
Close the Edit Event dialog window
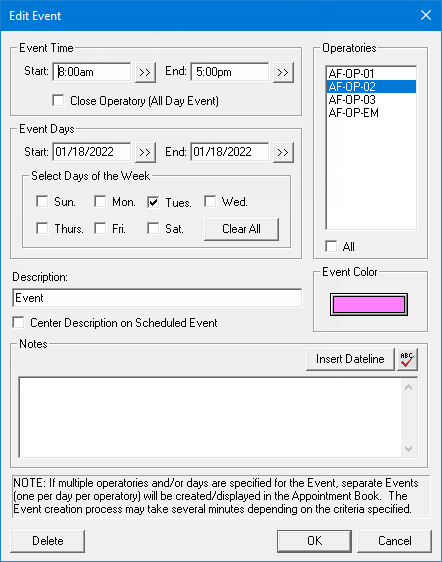(x=426, y=15)
